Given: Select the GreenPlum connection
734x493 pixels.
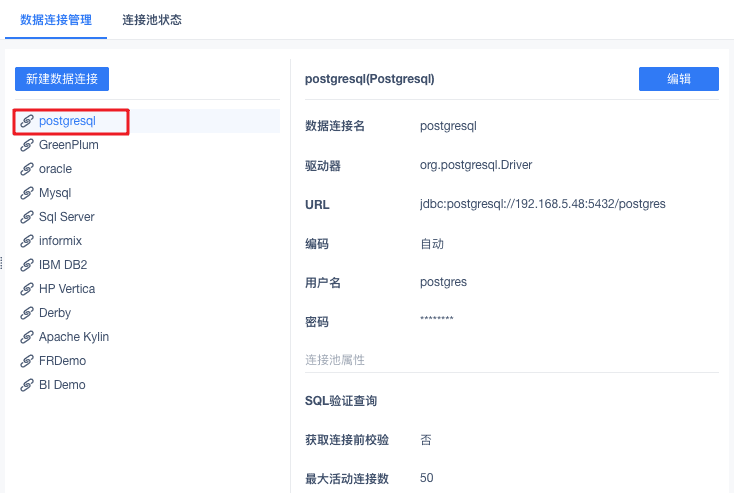Looking at the screenshot, I should [x=69, y=145].
